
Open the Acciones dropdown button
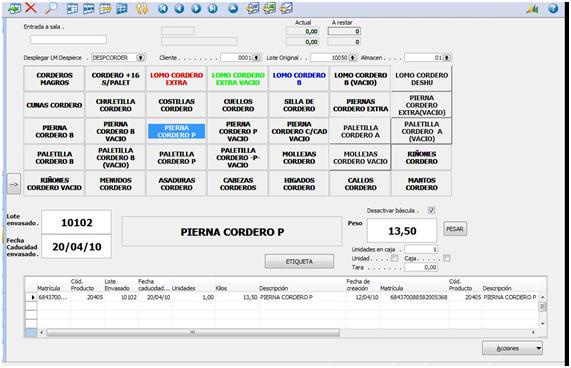pyautogui.click(x=512, y=348)
